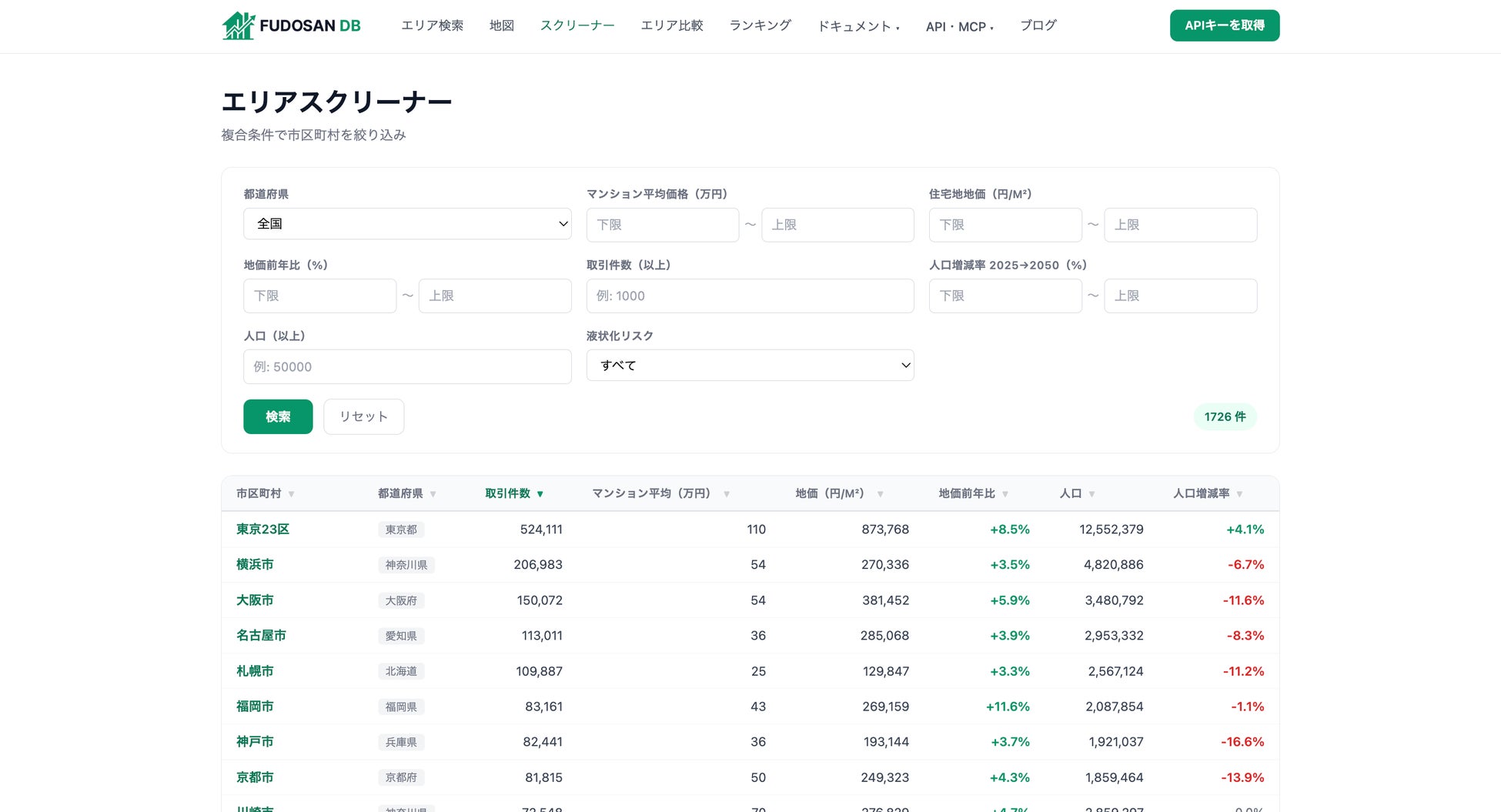Open the 東京23区 area link
1501x812 pixels.
tap(262, 530)
